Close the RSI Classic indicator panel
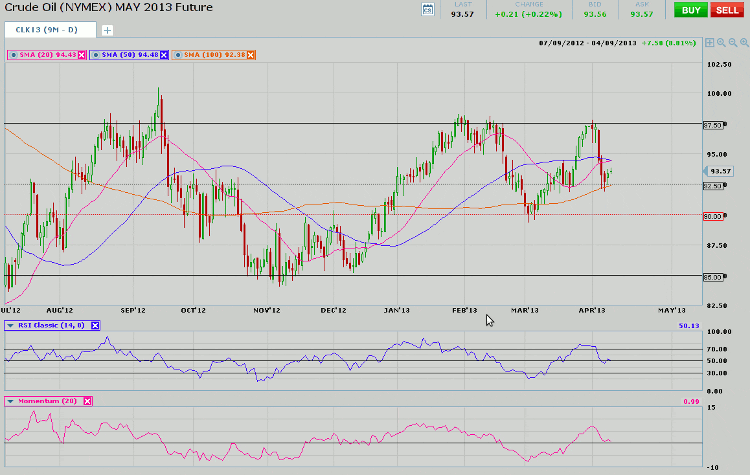Screen dimensions: 750x475 click(96, 325)
